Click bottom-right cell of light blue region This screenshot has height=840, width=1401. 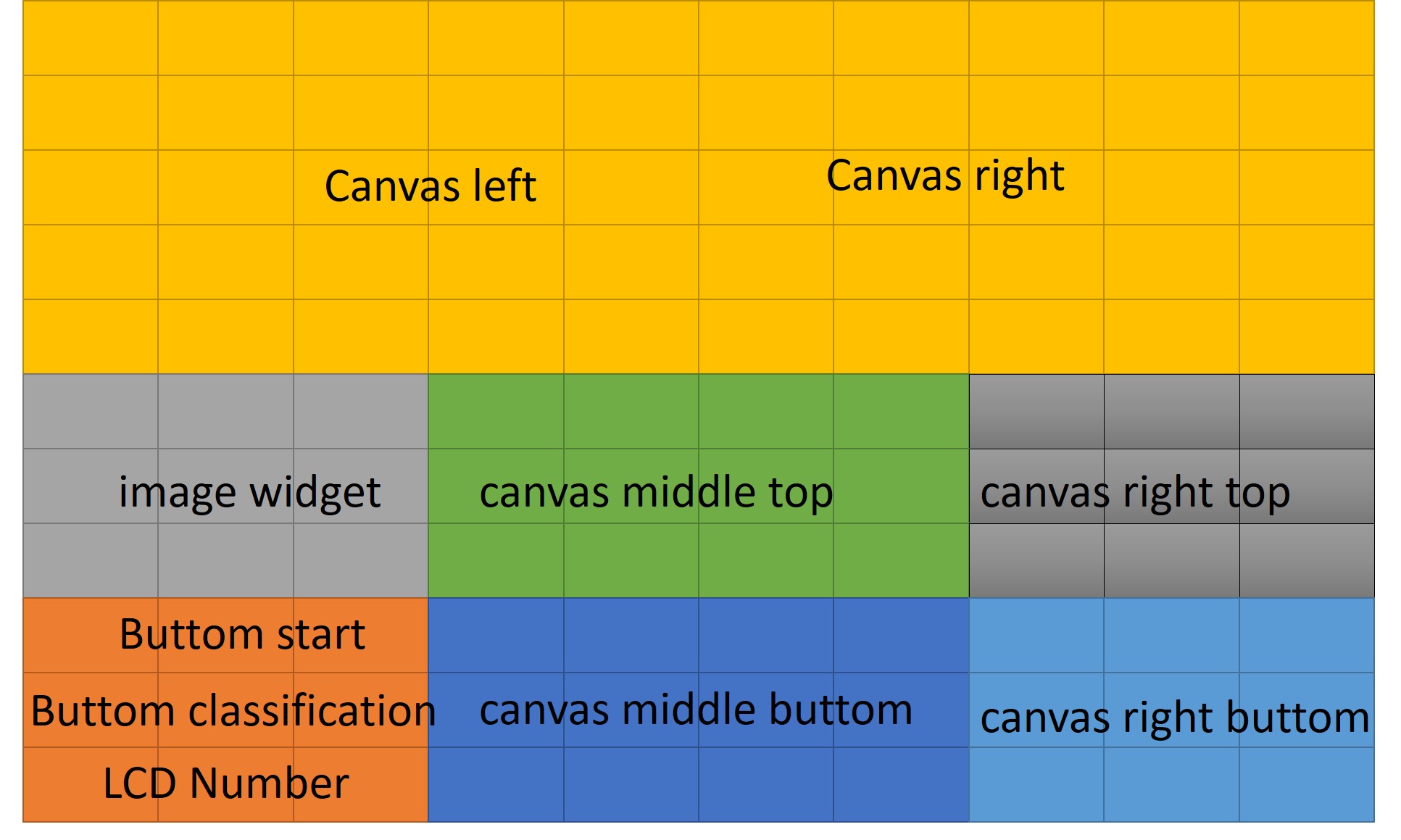[x=1306, y=784]
